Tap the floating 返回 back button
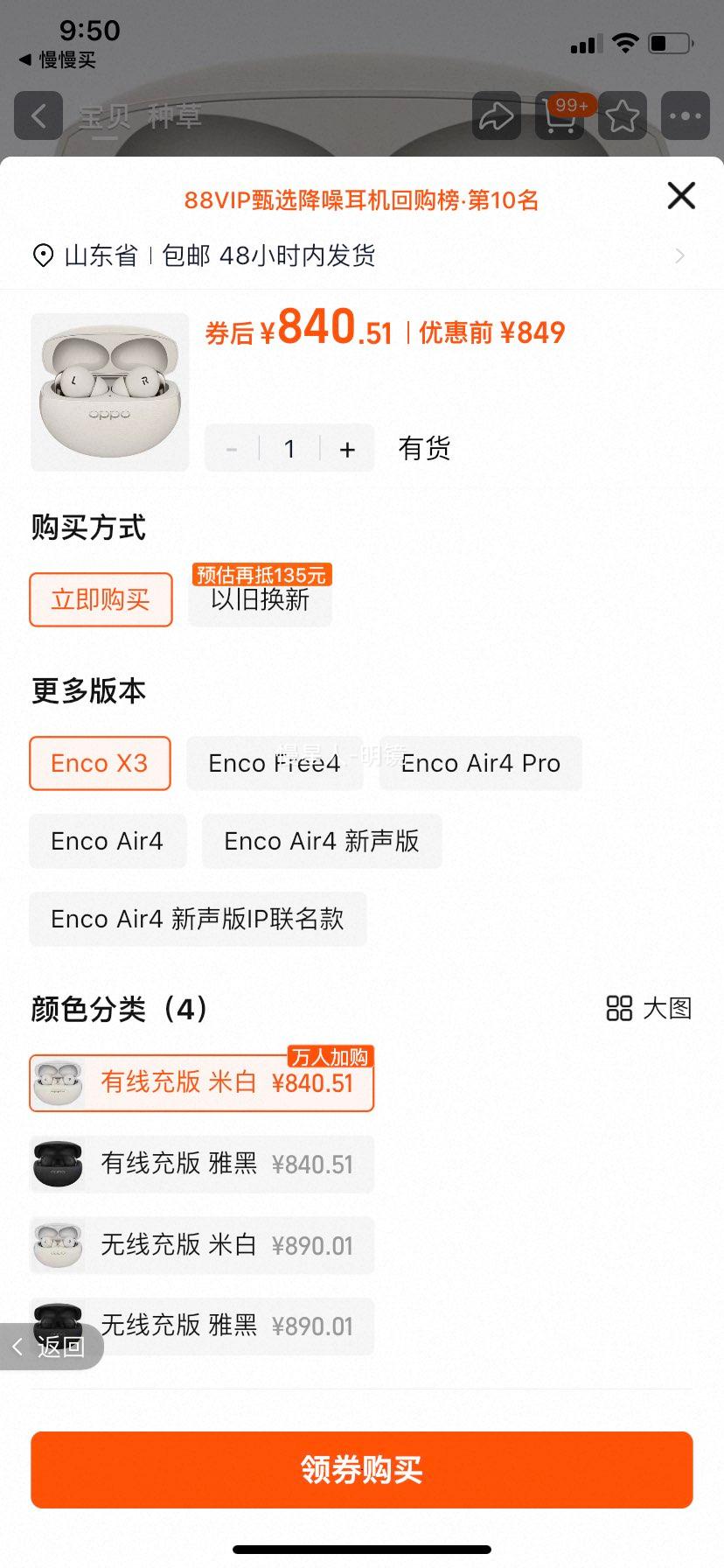 [51, 1347]
